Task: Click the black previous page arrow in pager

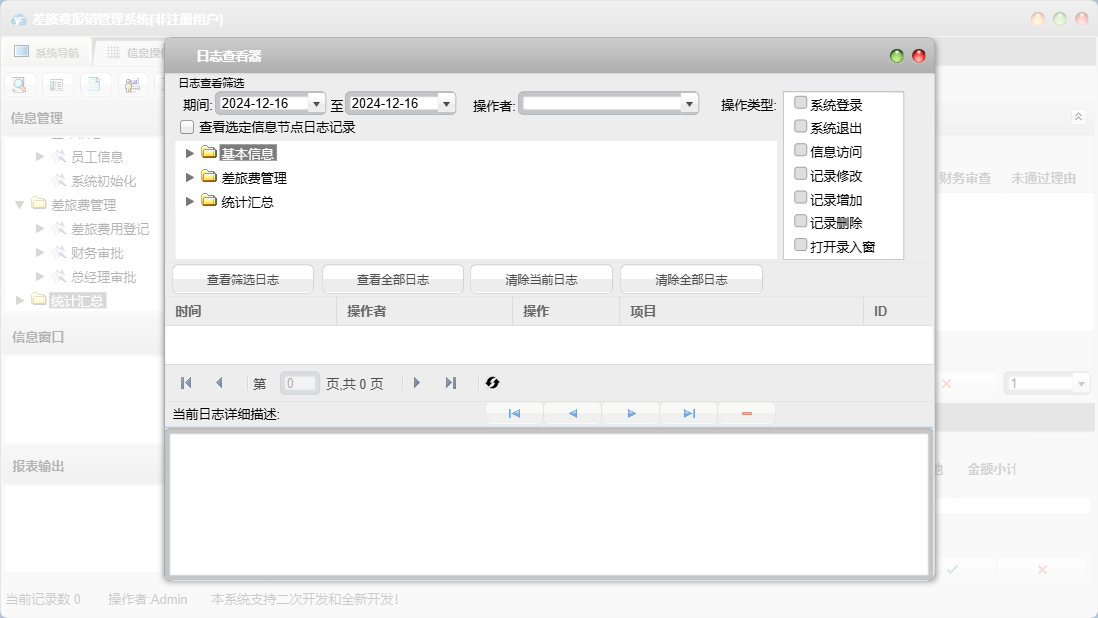Action: [219, 383]
